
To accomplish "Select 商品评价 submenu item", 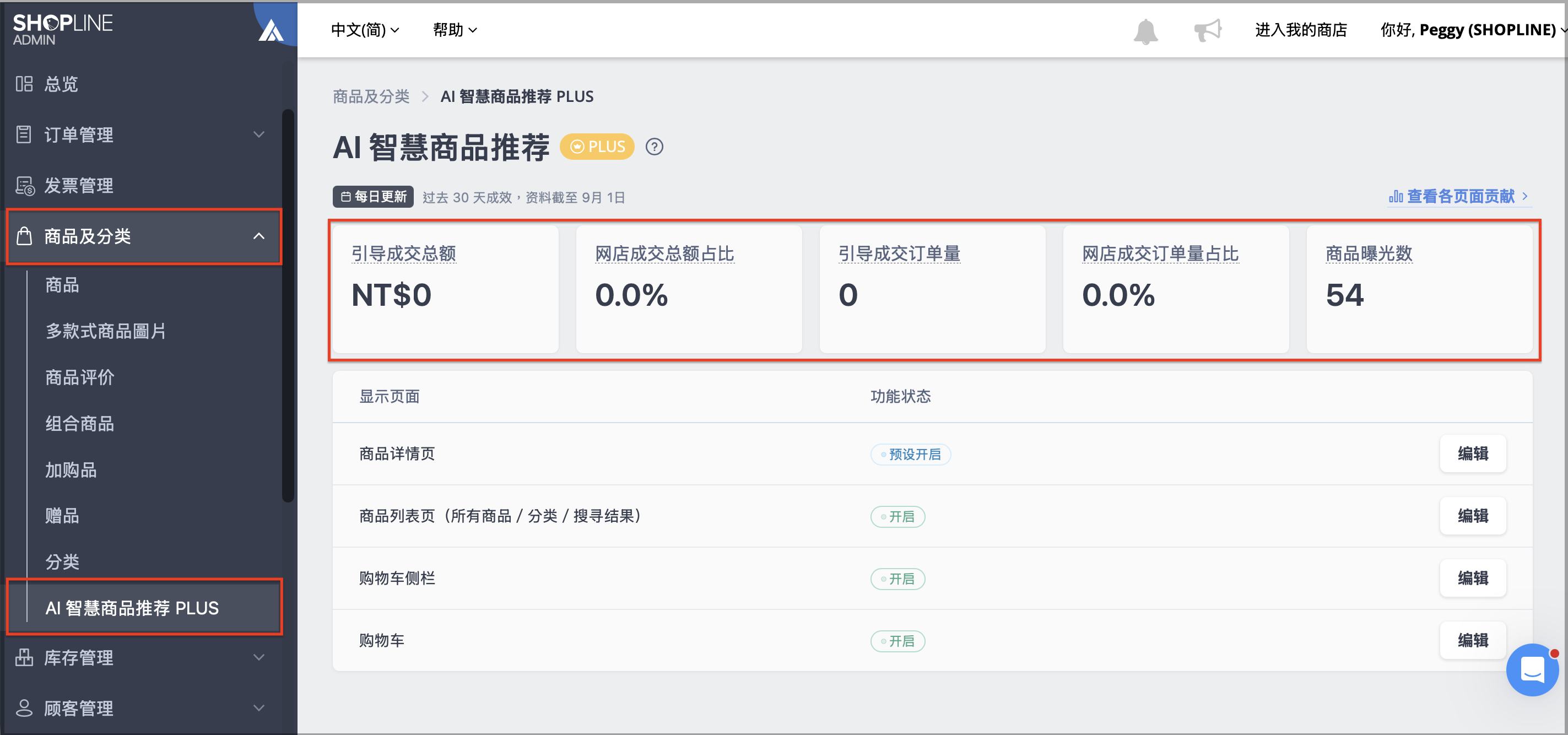I will pyautogui.click(x=80, y=377).
